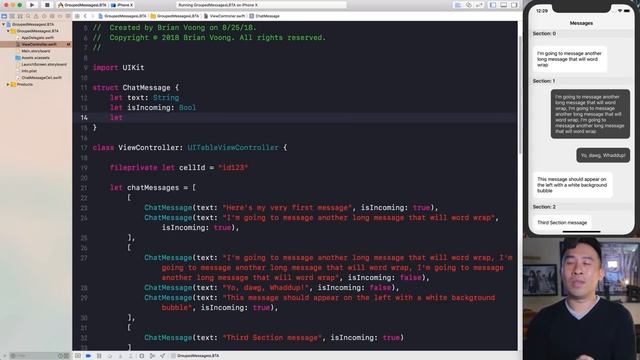Click the ChatMessage symbol breadcrumb

[264, 16]
